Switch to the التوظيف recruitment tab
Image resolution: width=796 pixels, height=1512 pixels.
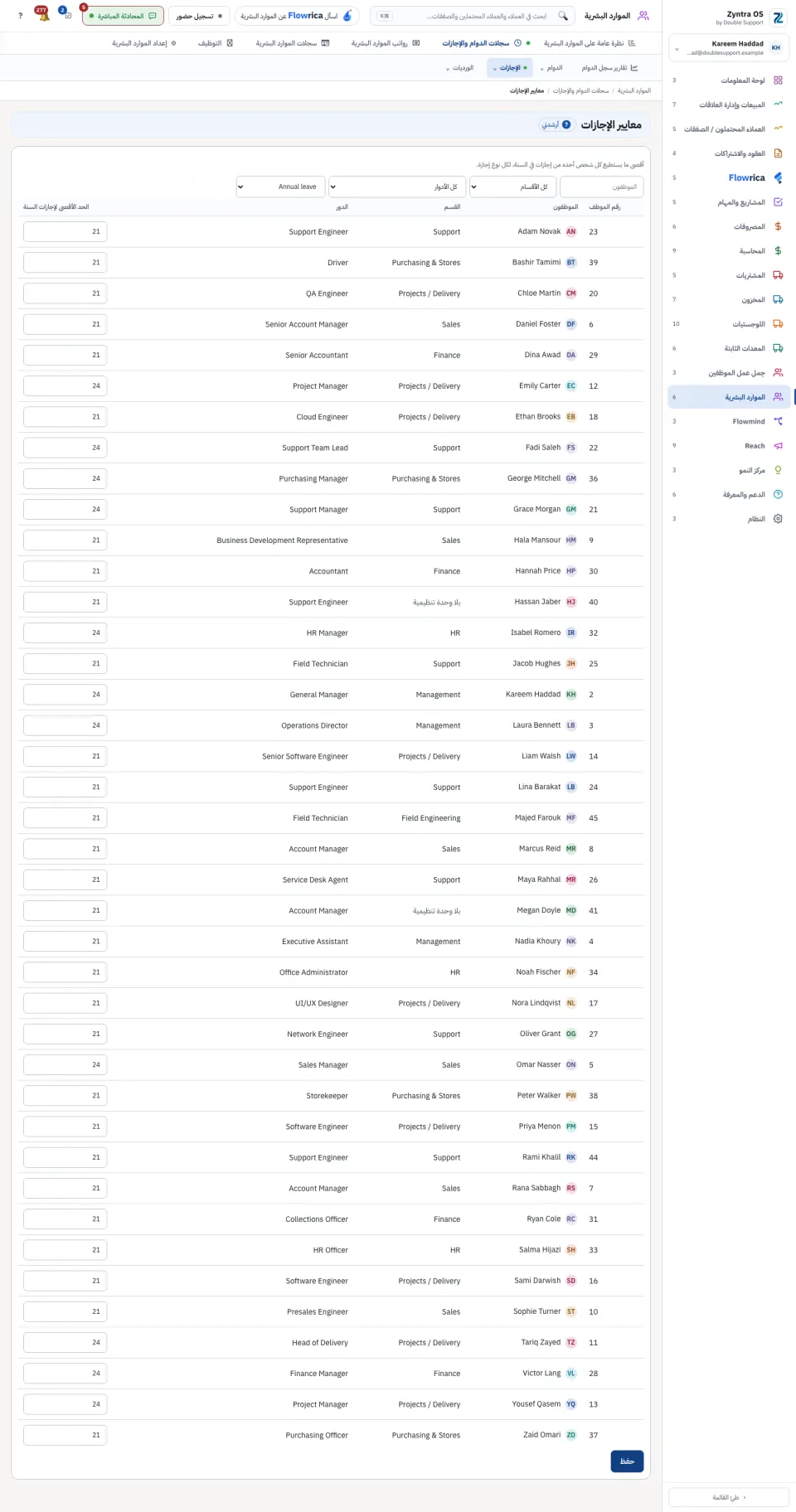216,43
